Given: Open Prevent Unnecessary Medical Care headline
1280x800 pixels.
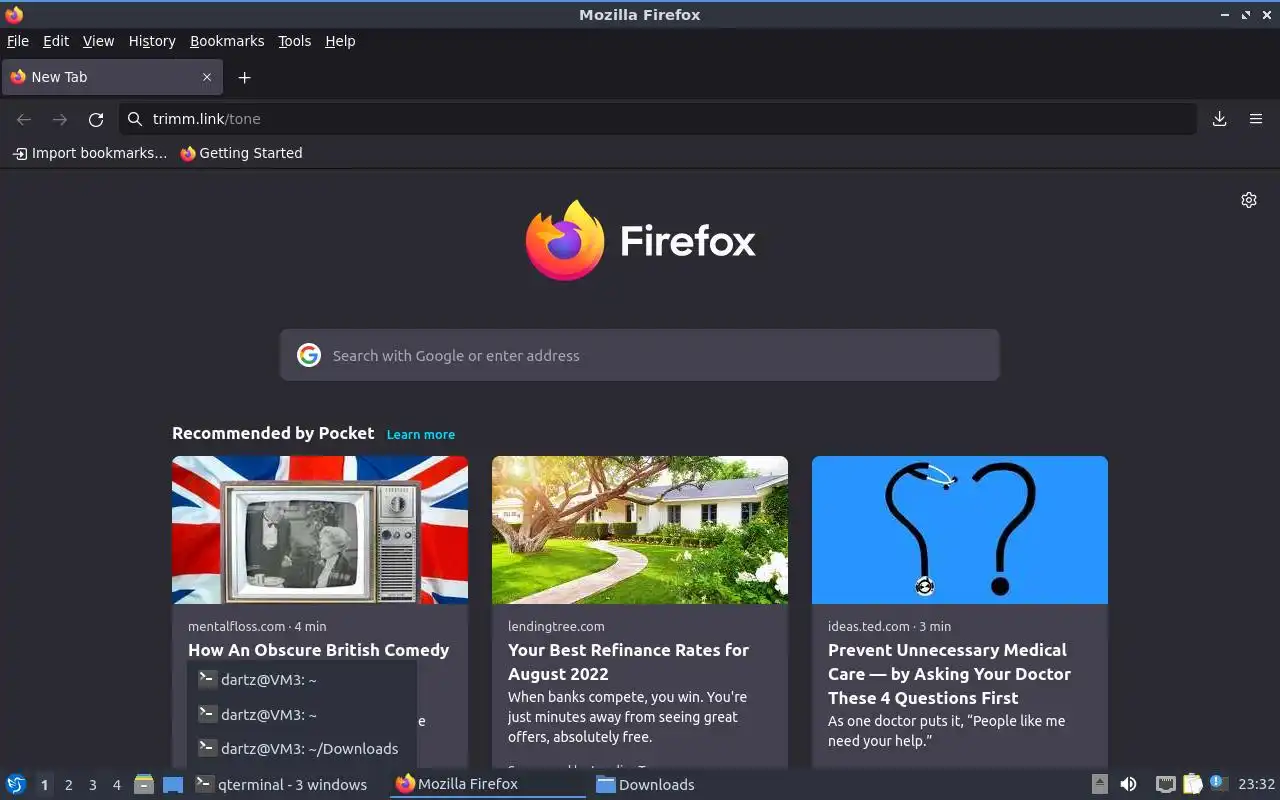Looking at the screenshot, I should tap(949, 674).
